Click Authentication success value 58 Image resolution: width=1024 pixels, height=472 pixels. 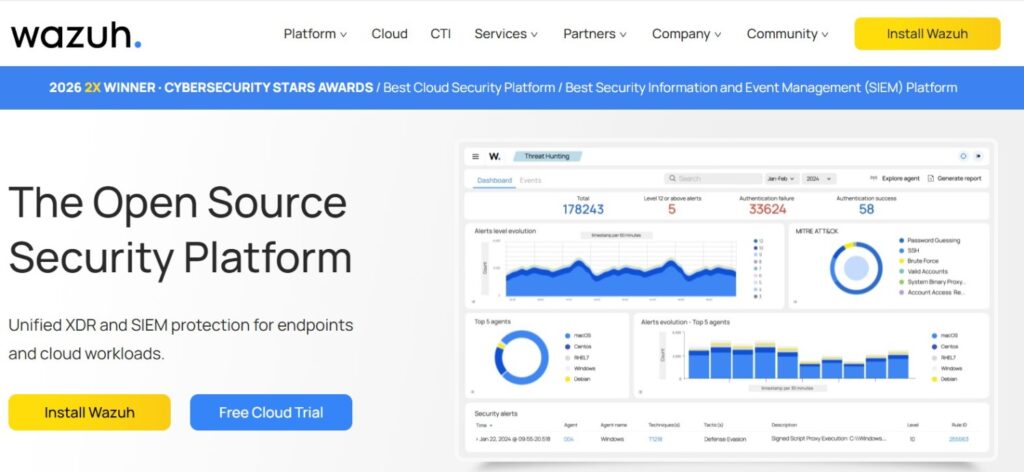pos(866,209)
